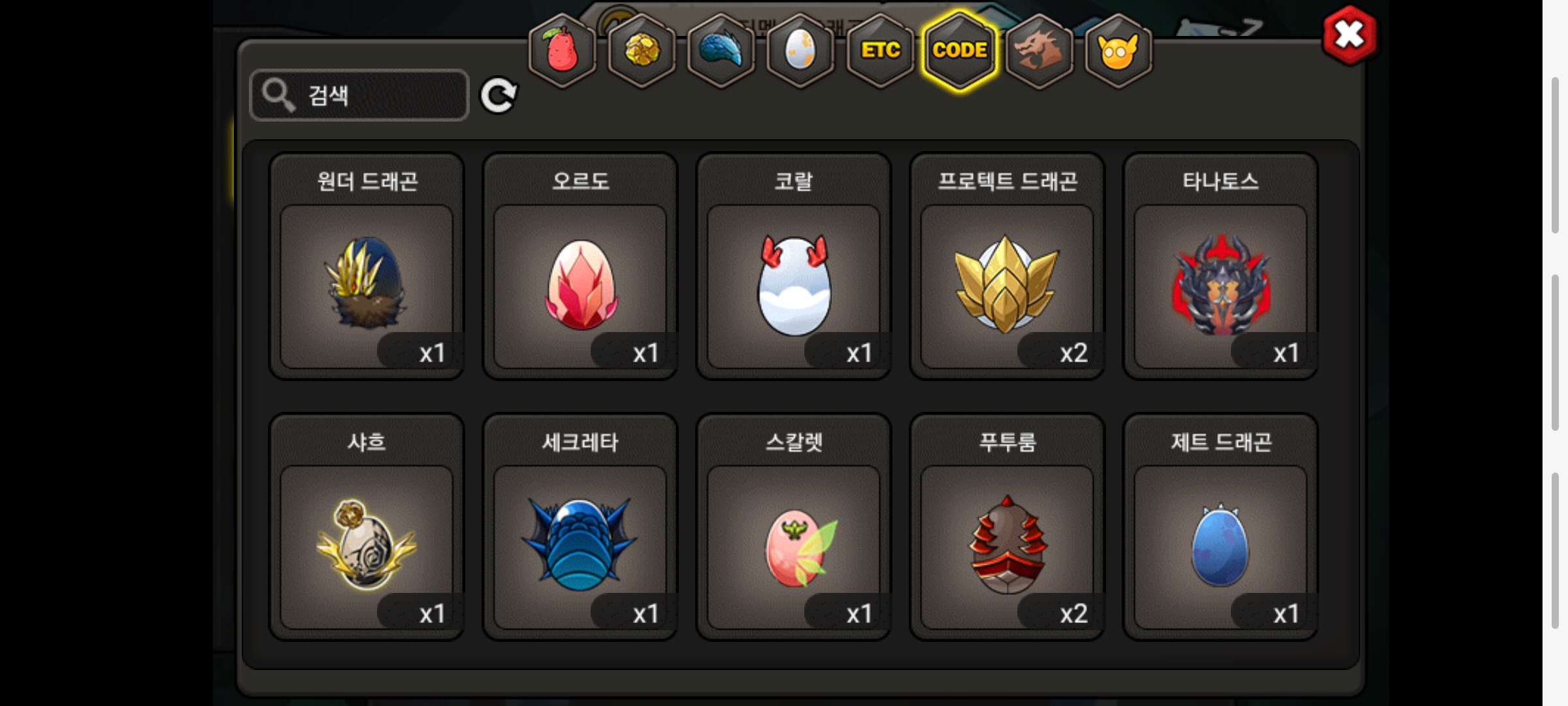Screen dimensions: 1568x706
Task: Select the 타나토스 dark egg card
Action: click(1220, 266)
